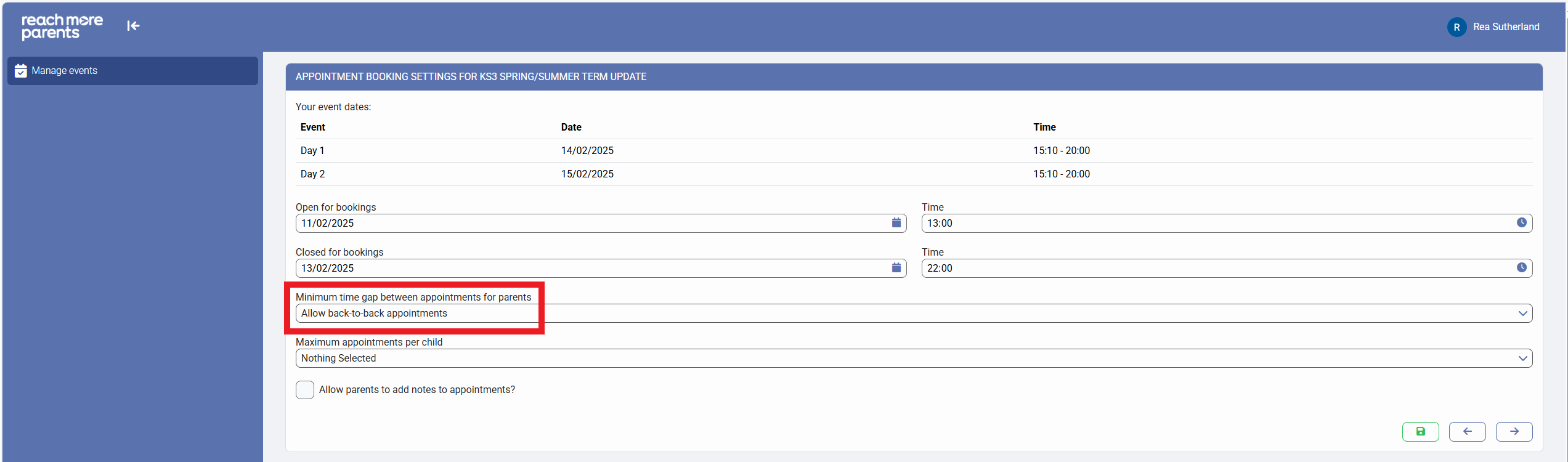1568x462 pixels.
Task: Click the reach more parents logo
Action: tap(62, 26)
